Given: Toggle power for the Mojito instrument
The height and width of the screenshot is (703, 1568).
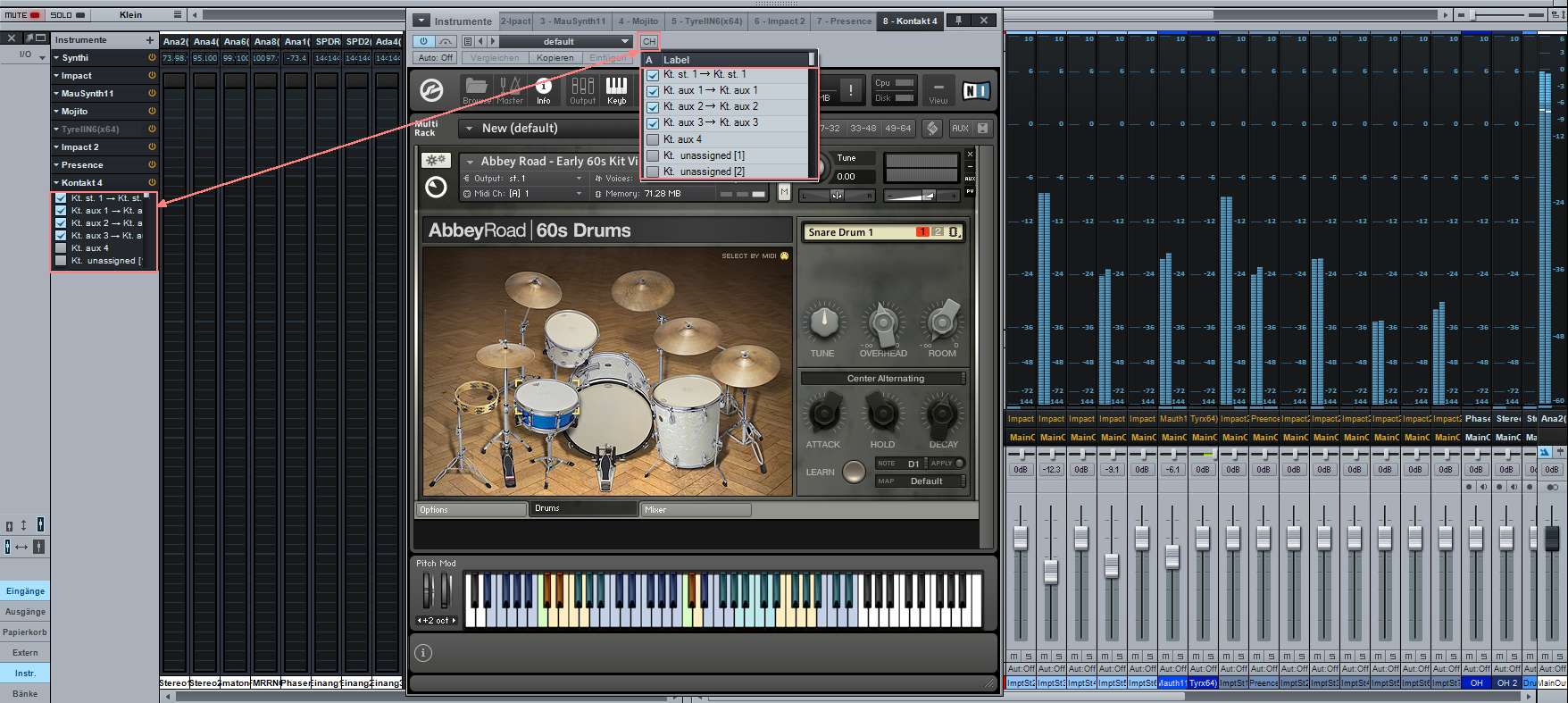Looking at the screenshot, I should pos(152,112).
